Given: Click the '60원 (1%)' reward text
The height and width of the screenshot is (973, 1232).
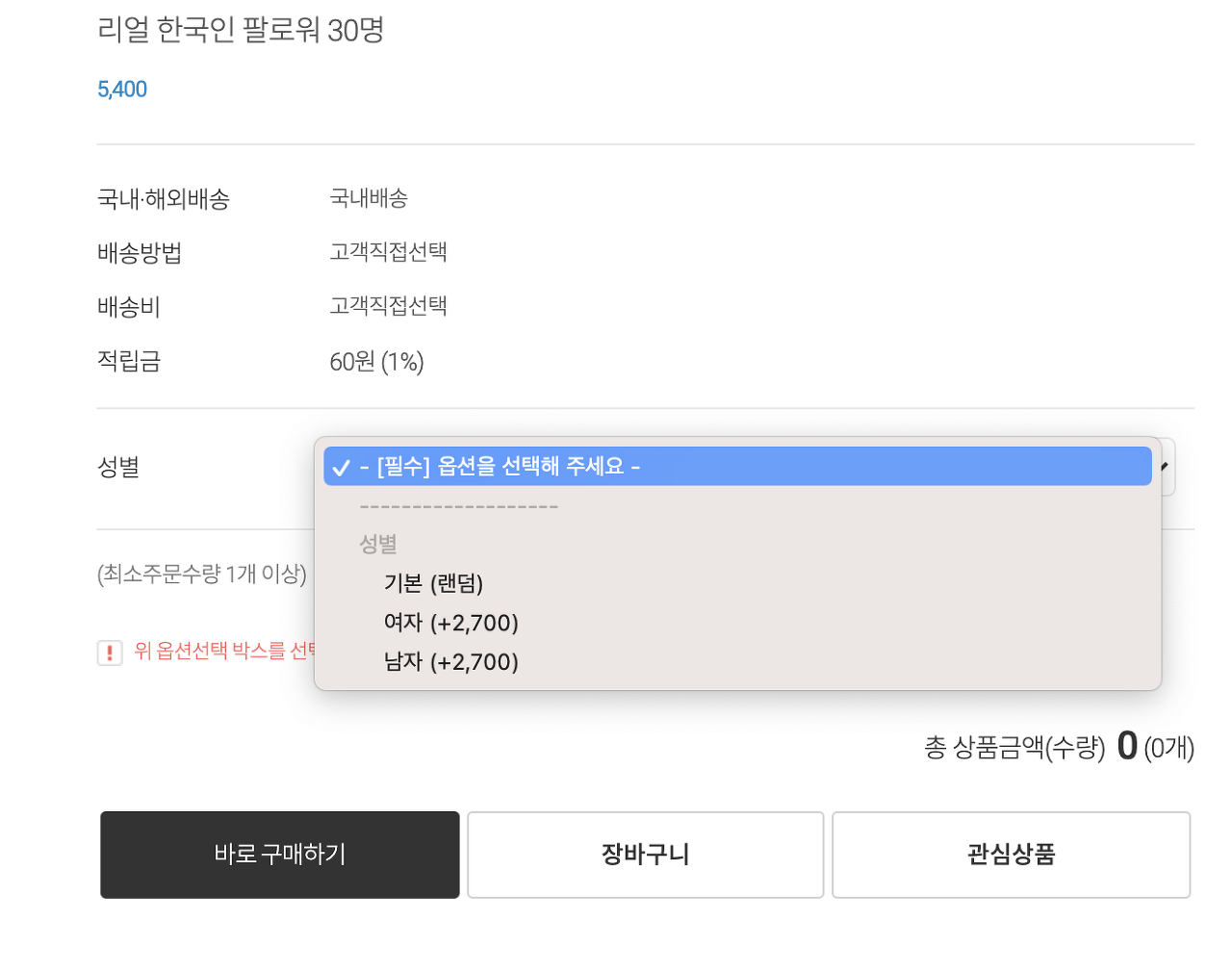Looking at the screenshot, I should click(x=376, y=362).
